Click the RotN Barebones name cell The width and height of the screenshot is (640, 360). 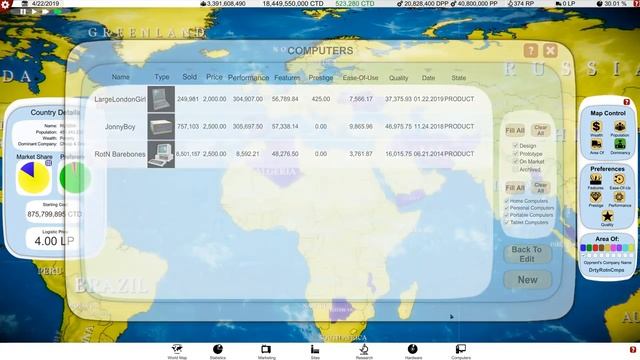pyautogui.click(x=120, y=154)
